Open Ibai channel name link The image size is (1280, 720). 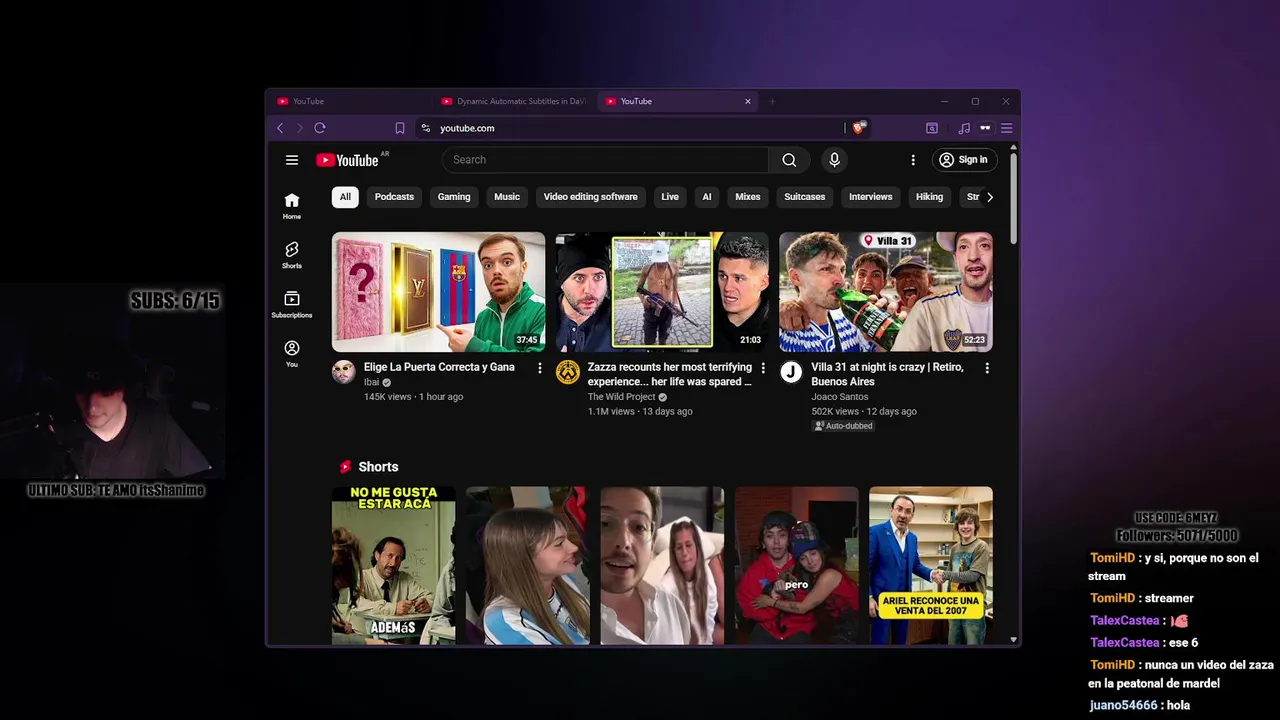pos(371,382)
